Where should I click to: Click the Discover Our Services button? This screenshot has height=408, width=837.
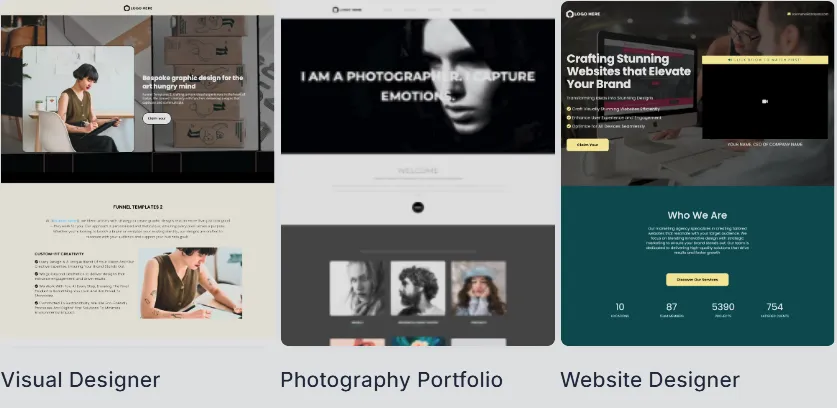(697, 279)
